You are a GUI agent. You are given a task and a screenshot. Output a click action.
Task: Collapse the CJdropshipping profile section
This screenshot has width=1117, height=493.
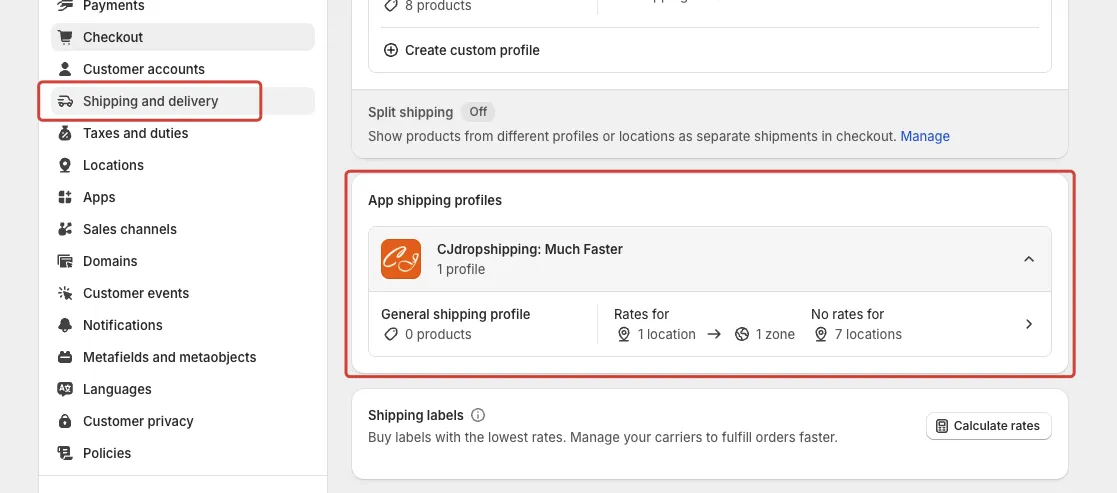pos(1029,259)
